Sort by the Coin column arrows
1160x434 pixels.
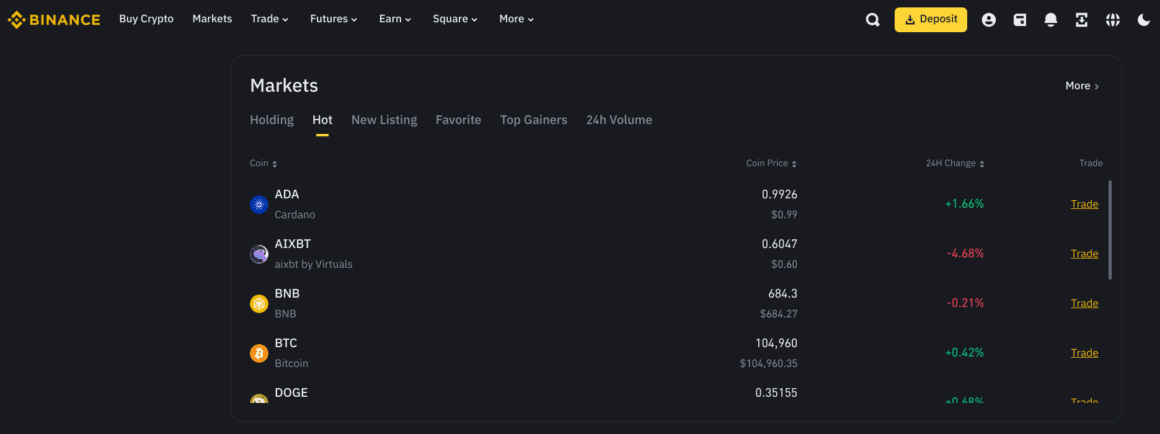coord(274,164)
